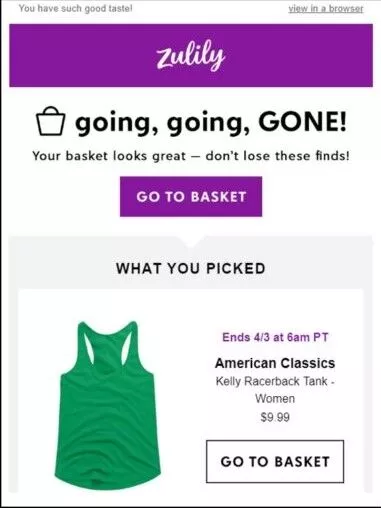Select the American Classics brand name

pos(275,363)
